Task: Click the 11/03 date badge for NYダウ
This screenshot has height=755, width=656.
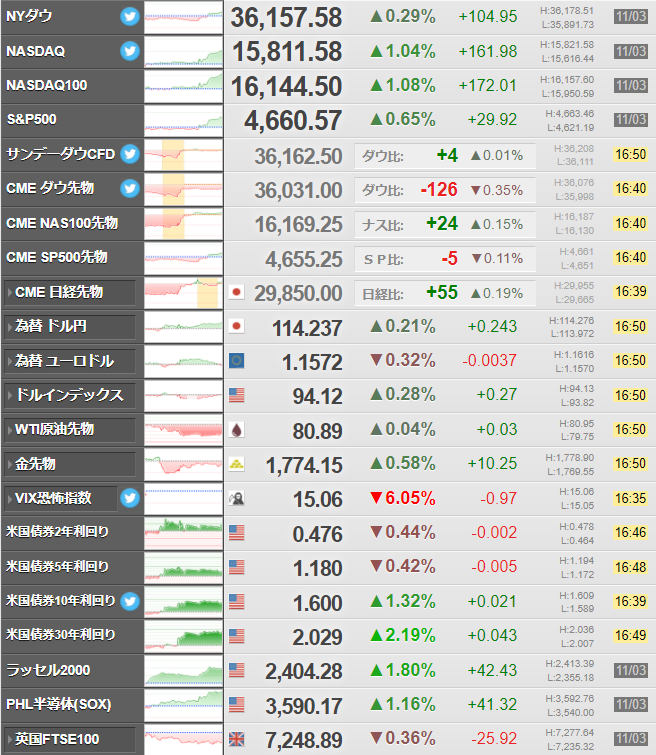Action: coord(630,16)
